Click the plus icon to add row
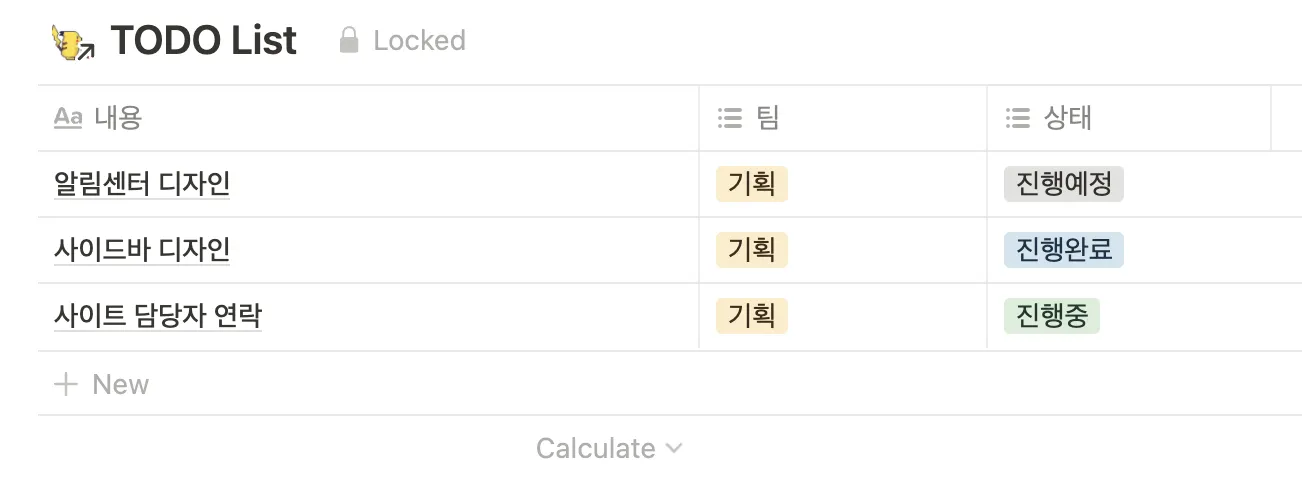The image size is (1302, 494). [x=66, y=384]
